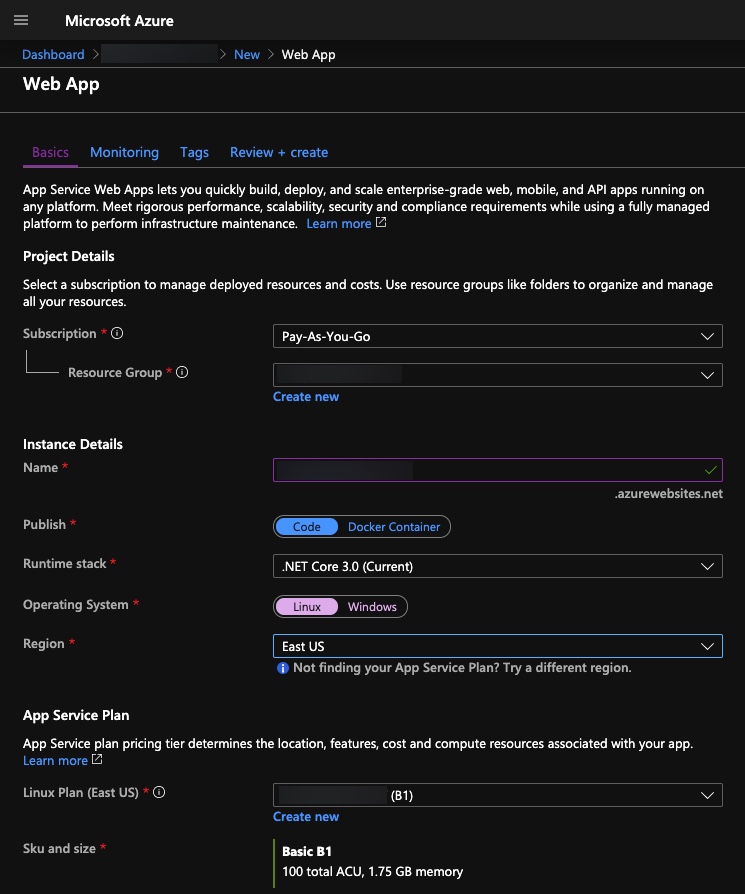Switch to the Monitoring tab
The image size is (745, 894).
(124, 152)
